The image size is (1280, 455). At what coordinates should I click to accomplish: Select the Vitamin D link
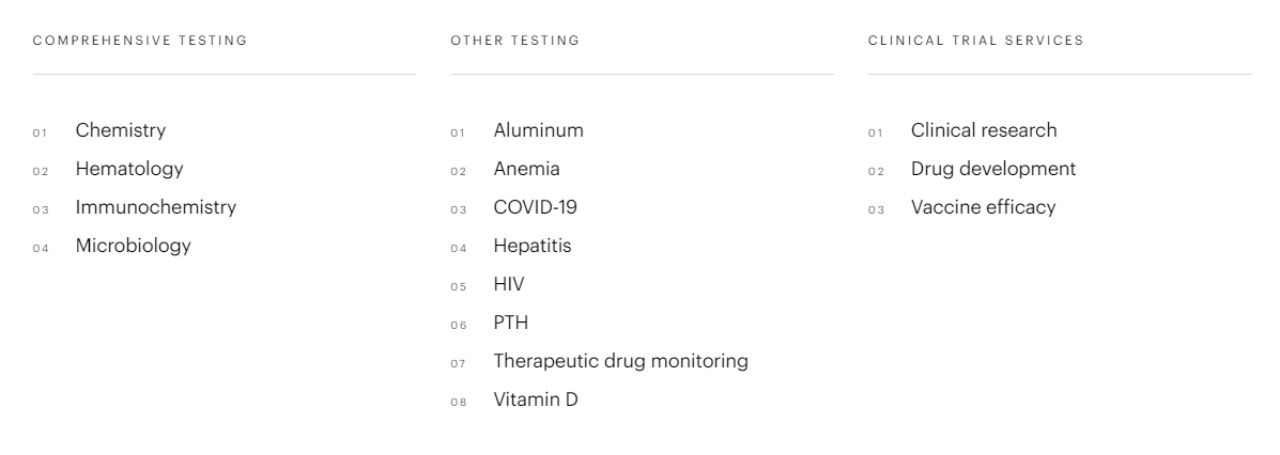[x=535, y=400]
